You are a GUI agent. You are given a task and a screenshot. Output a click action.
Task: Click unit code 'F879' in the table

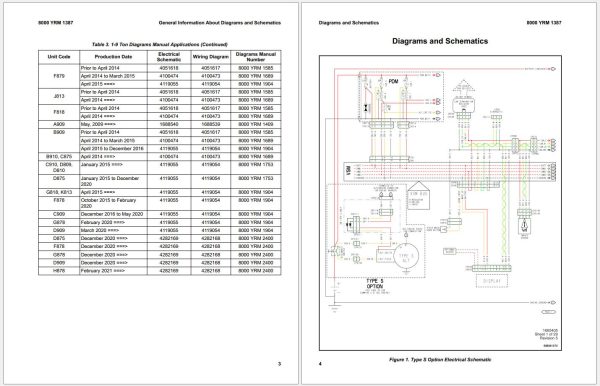coord(59,76)
